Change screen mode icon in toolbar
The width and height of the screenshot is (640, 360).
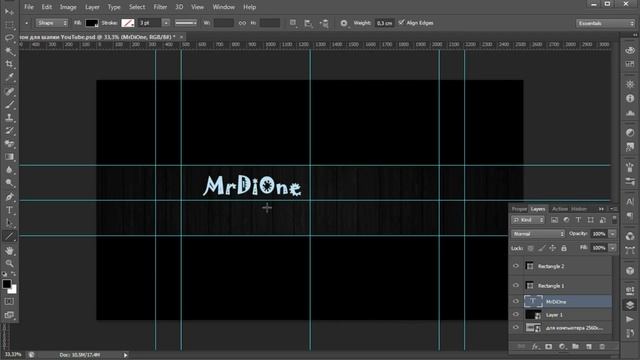pyautogui.click(x=9, y=315)
